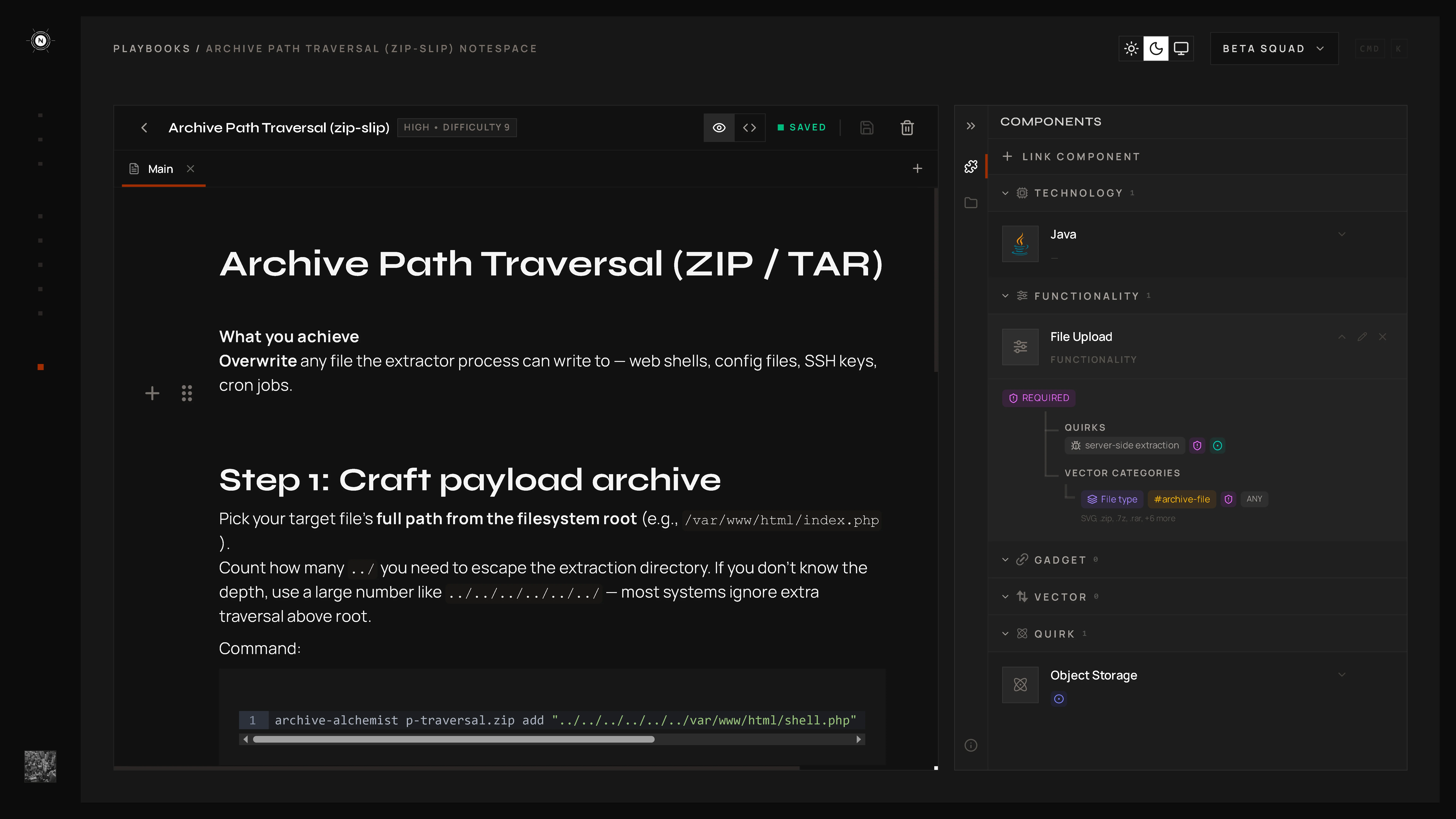1456x819 pixels.
Task: Click the atom icon beside the Quirk header
Action: [1022, 634]
